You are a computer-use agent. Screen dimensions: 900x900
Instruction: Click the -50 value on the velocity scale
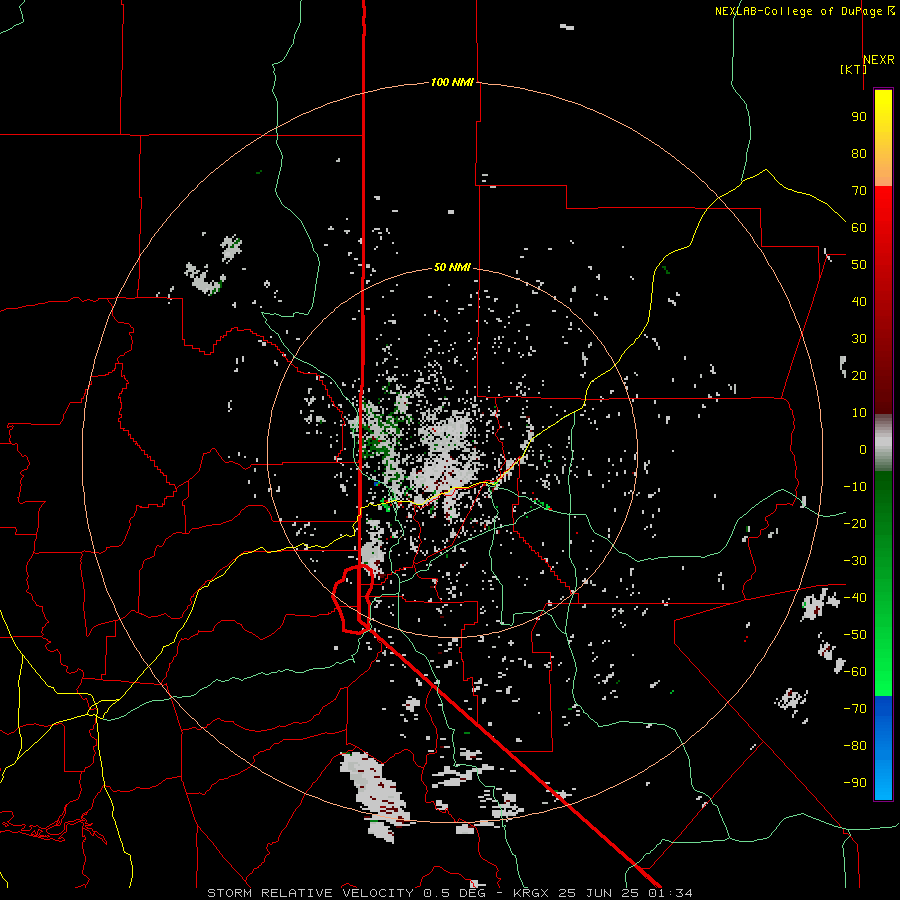click(855, 635)
